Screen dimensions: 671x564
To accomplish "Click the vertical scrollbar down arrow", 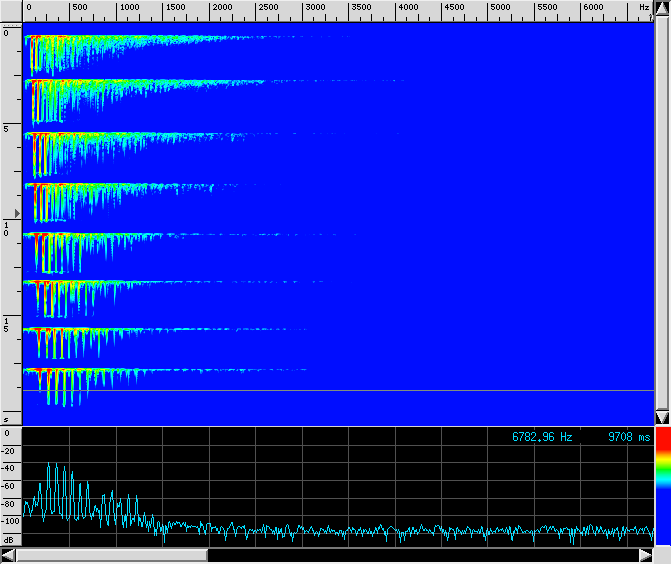I will tap(661, 417).
